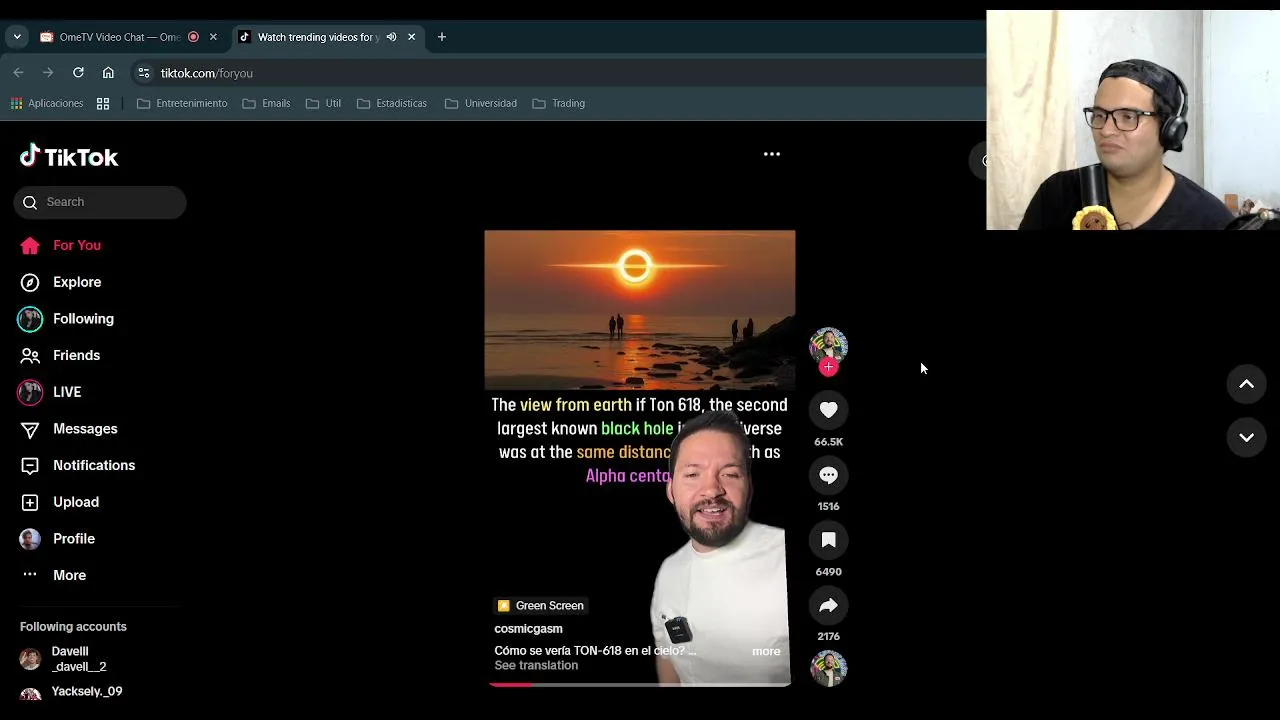This screenshot has height=720, width=1280.
Task: Follow creator with the red plus button
Action: pos(828,367)
